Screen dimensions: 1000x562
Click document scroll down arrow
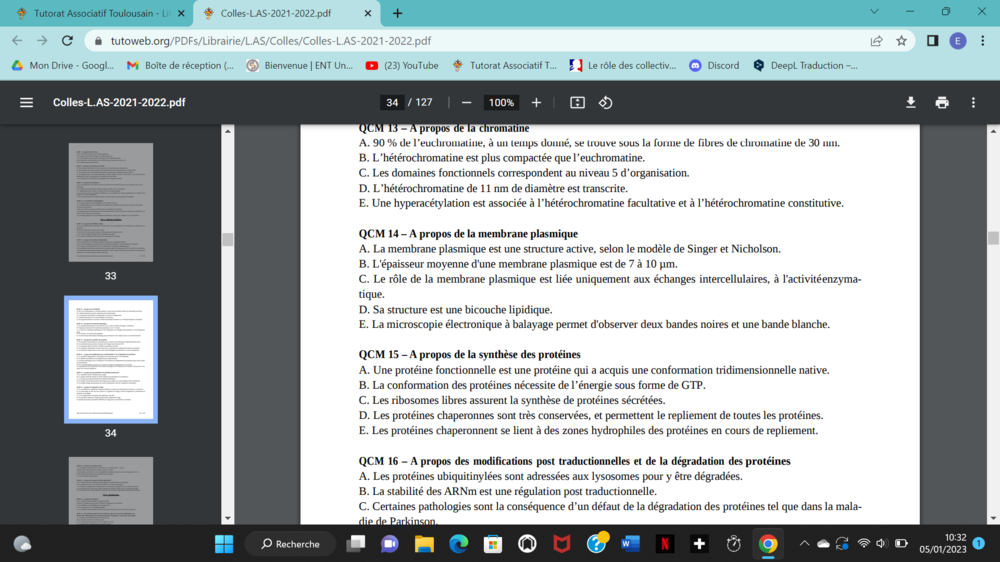click(993, 519)
